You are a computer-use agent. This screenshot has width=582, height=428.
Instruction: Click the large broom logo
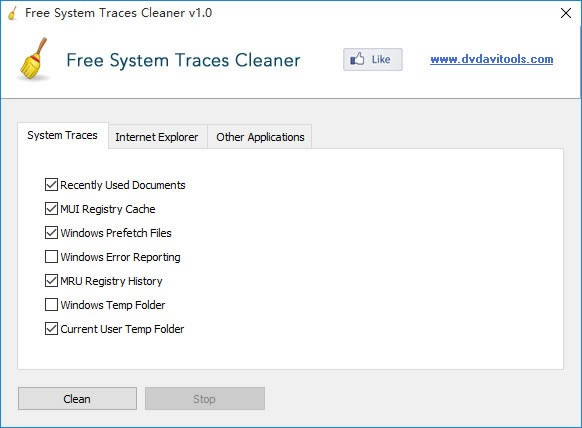point(34,58)
